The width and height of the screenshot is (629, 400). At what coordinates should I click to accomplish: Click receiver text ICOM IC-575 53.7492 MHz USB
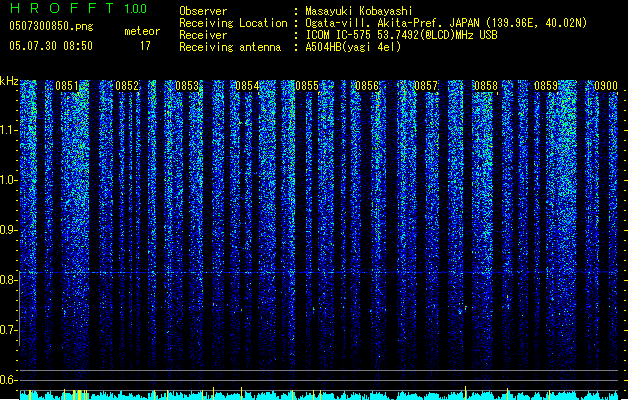pos(402,35)
